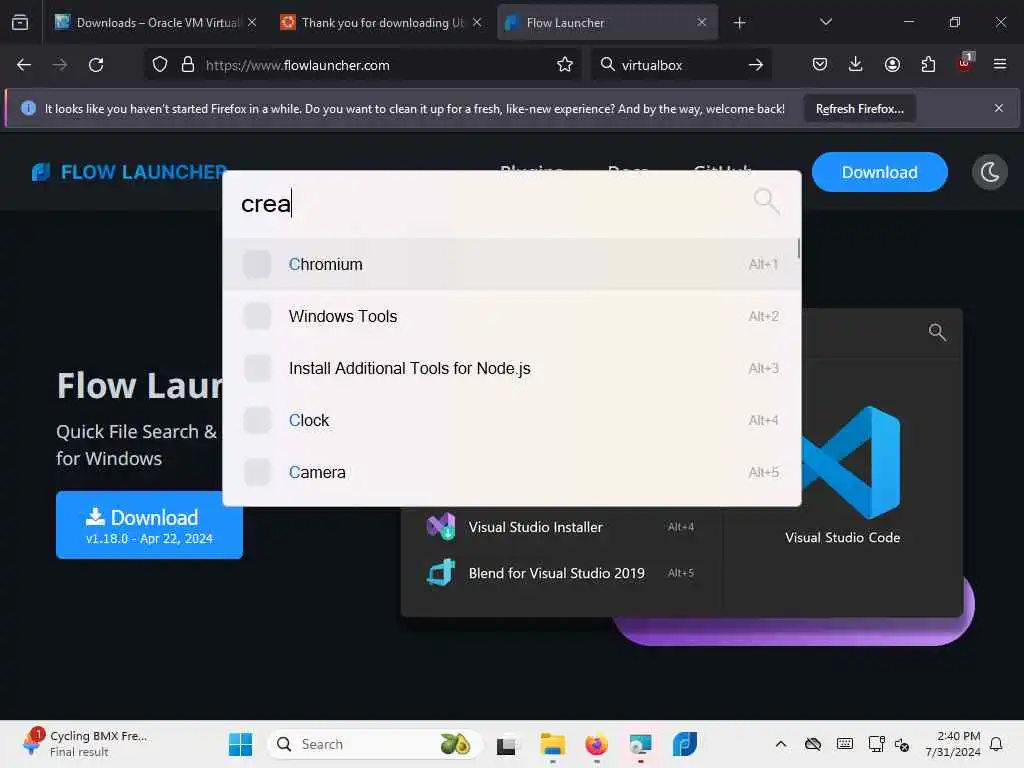Close the Flow Launcher tab

click(x=701, y=22)
